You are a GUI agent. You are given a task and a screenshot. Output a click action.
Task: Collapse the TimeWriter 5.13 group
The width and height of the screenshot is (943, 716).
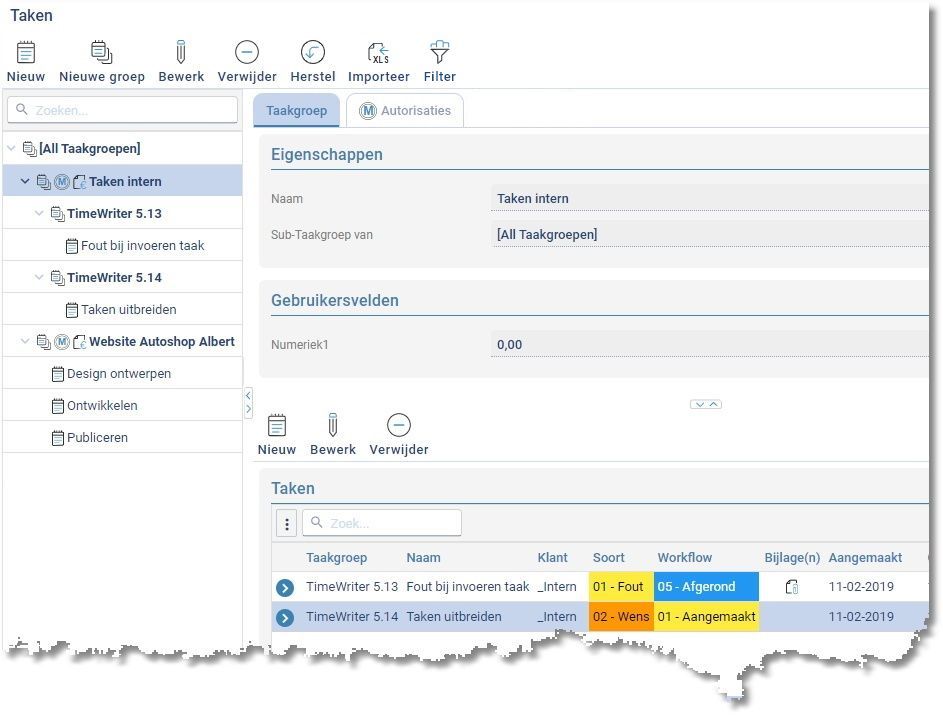click(x=39, y=214)
